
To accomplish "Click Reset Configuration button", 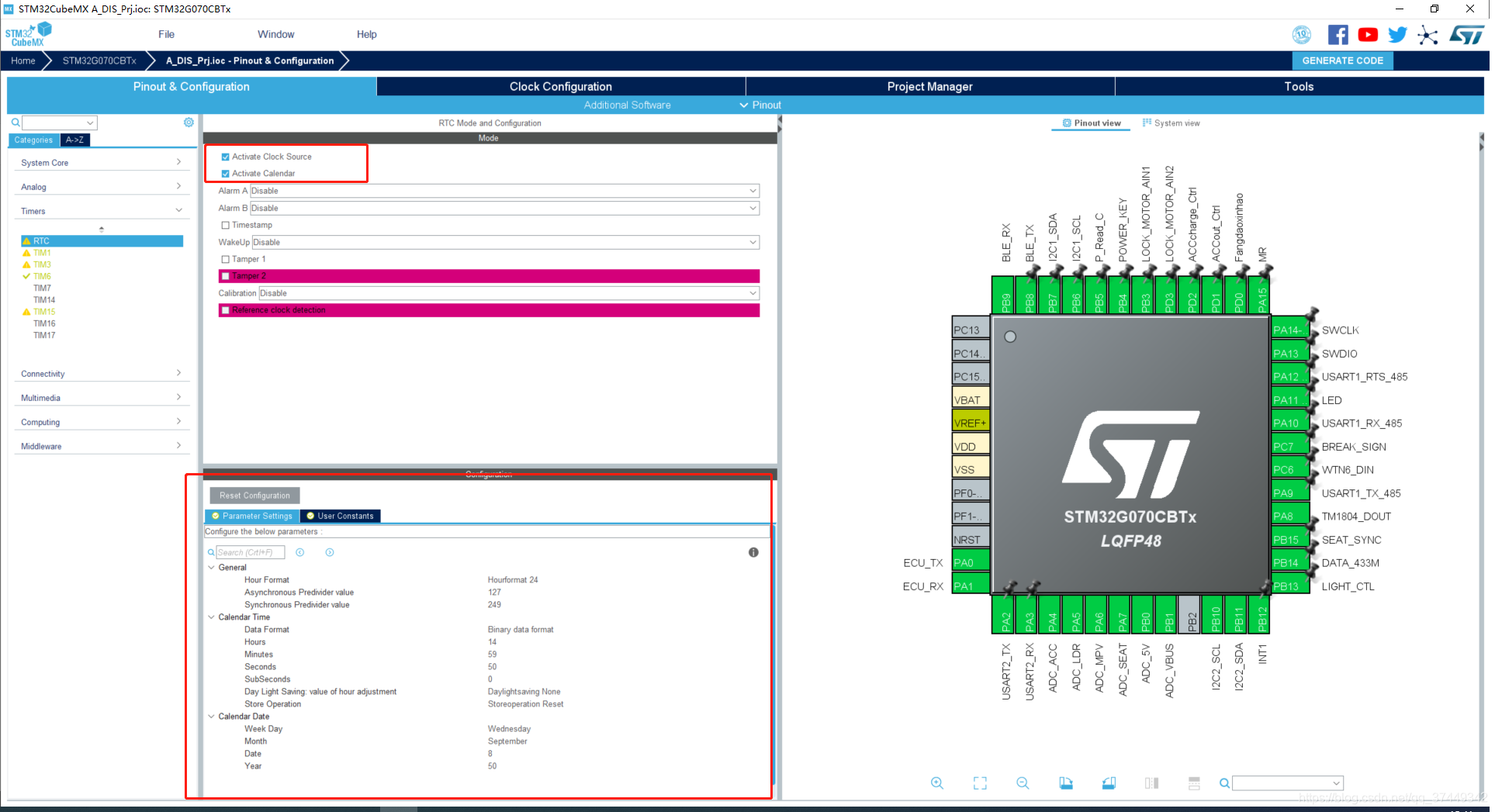I will point(254,496).
